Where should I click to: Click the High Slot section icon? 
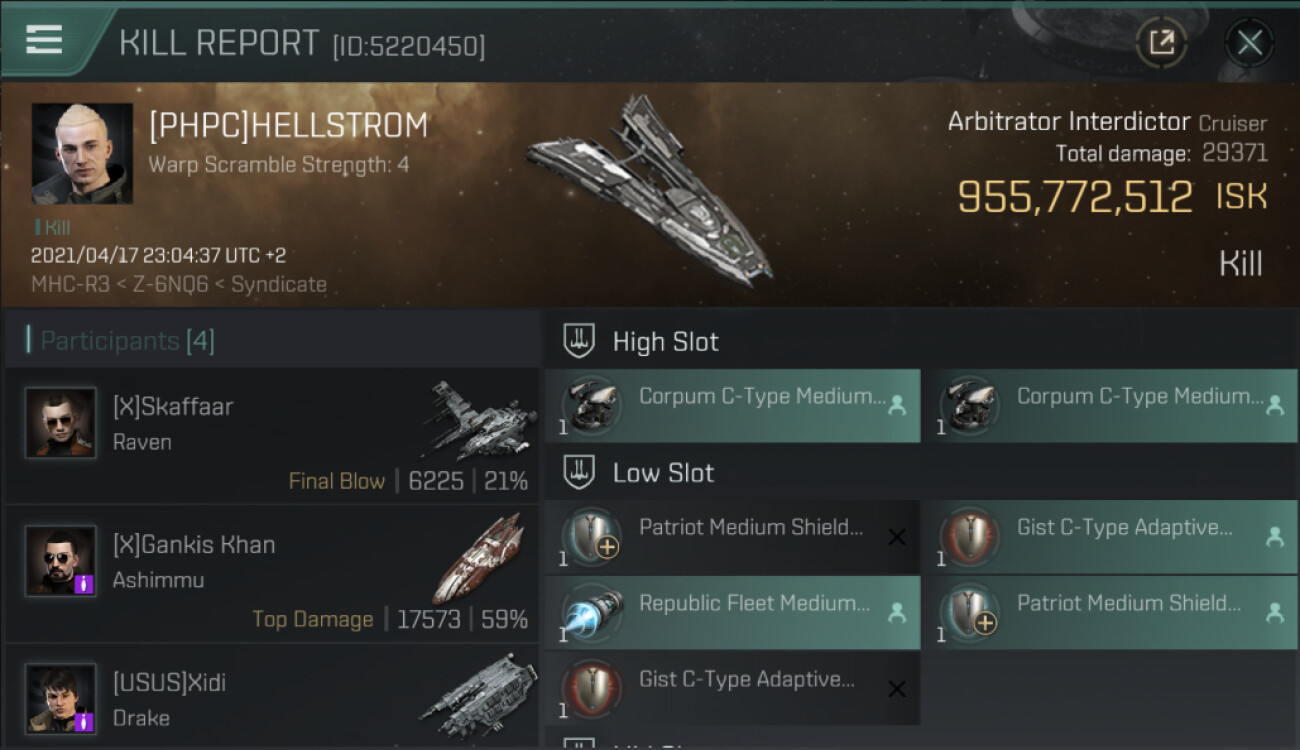[x=579, y=341]
